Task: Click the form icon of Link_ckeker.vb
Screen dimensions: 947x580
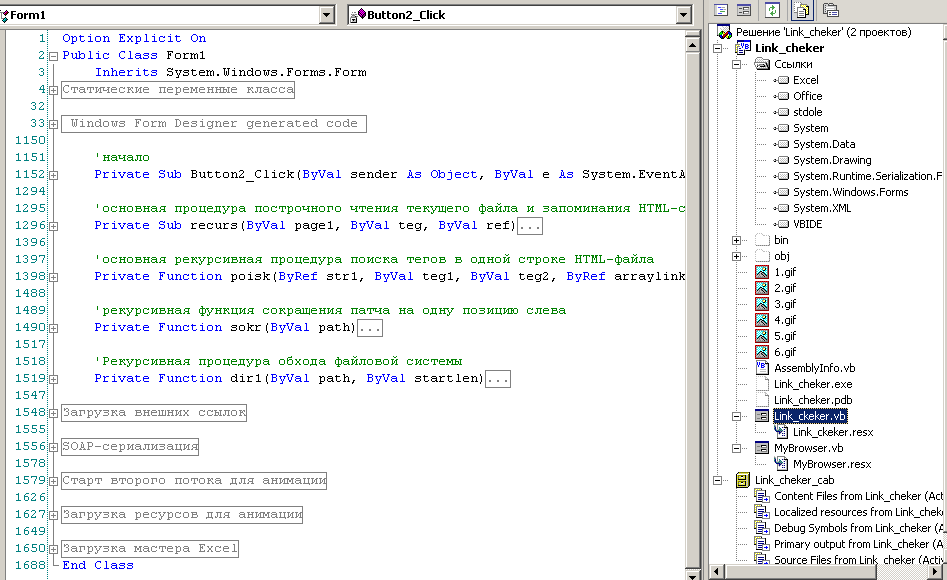Action: pyautogui.click(x=762, y=416)
